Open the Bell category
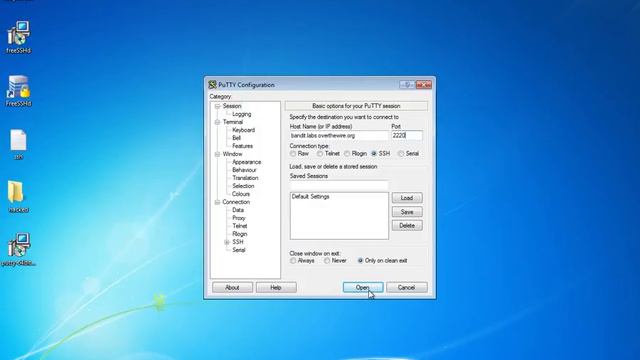 coord(236,138)
